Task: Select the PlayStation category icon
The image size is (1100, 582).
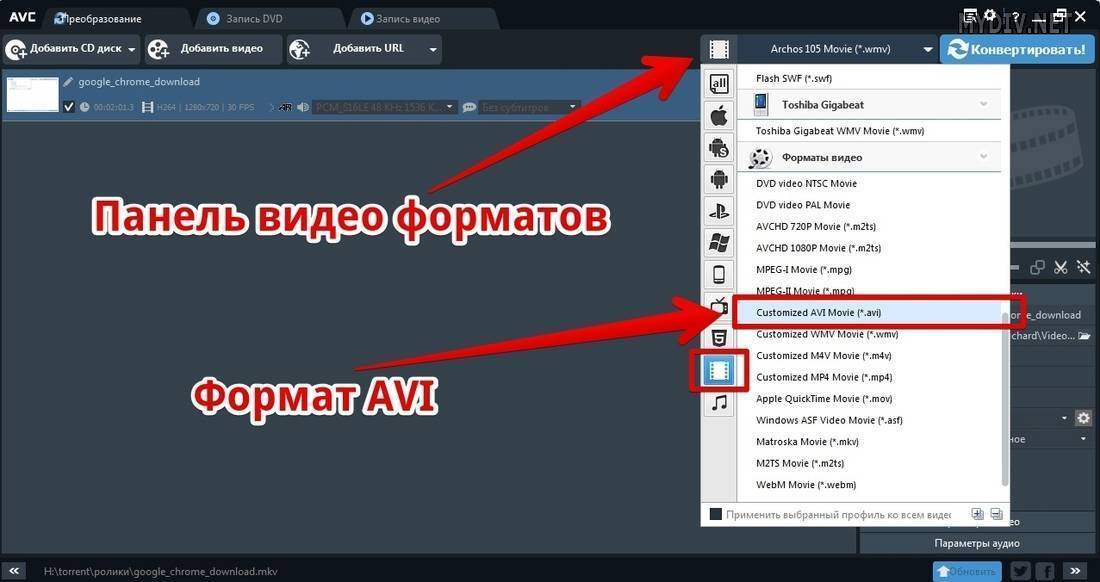Action: (x=719, y=210)
